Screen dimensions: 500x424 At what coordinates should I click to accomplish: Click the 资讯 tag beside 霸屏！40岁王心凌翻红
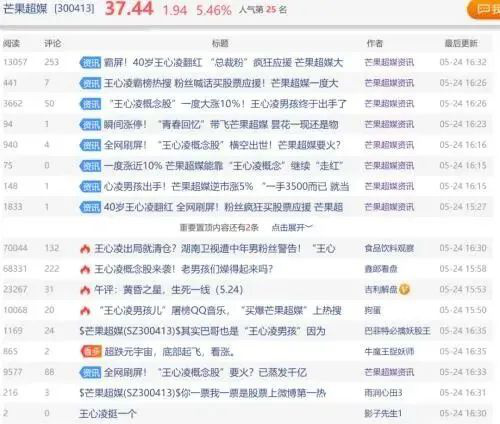point(90,62)
